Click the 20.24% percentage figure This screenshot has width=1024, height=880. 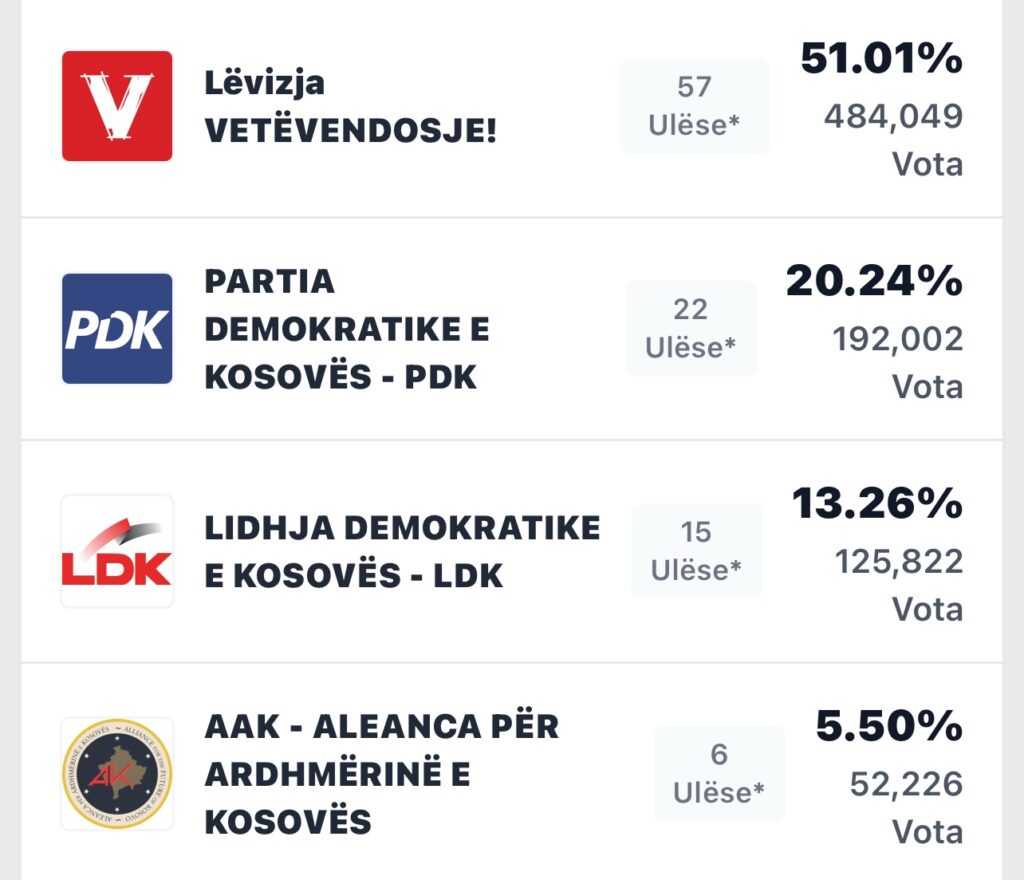[874, 283]
